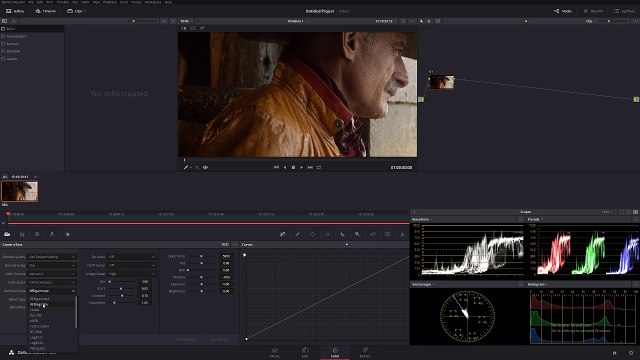
Task: Toggle loop playback in viewer
Action: coord(319,167)
